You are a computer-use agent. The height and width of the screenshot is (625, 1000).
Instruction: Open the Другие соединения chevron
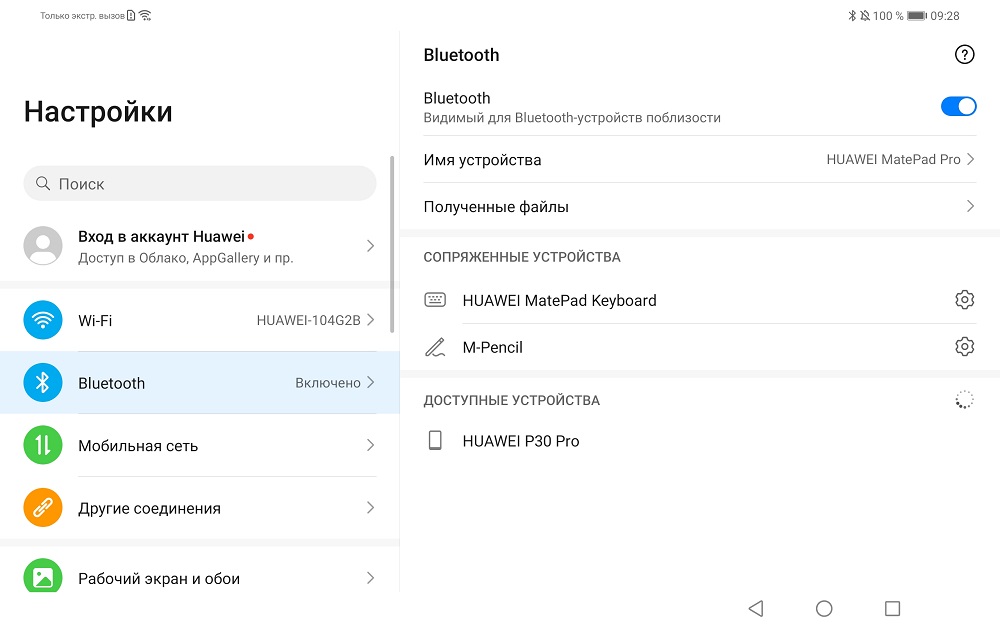[x=371, y=508]
